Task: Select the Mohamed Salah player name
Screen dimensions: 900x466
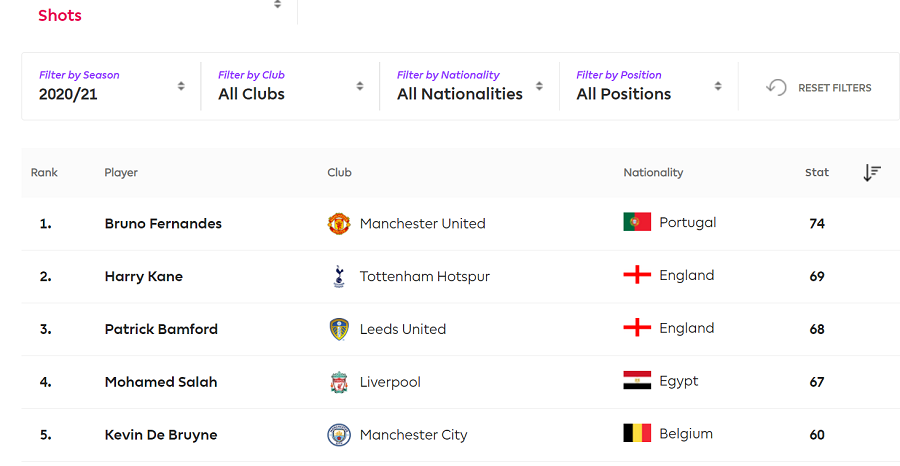Action: coord(161,382)
